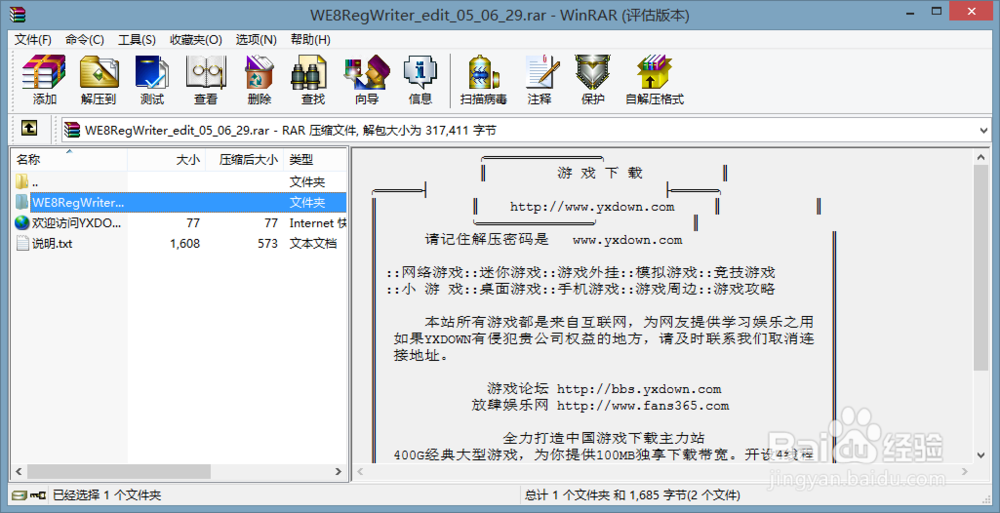Open the 帮助(H) menu

[310, 40]
